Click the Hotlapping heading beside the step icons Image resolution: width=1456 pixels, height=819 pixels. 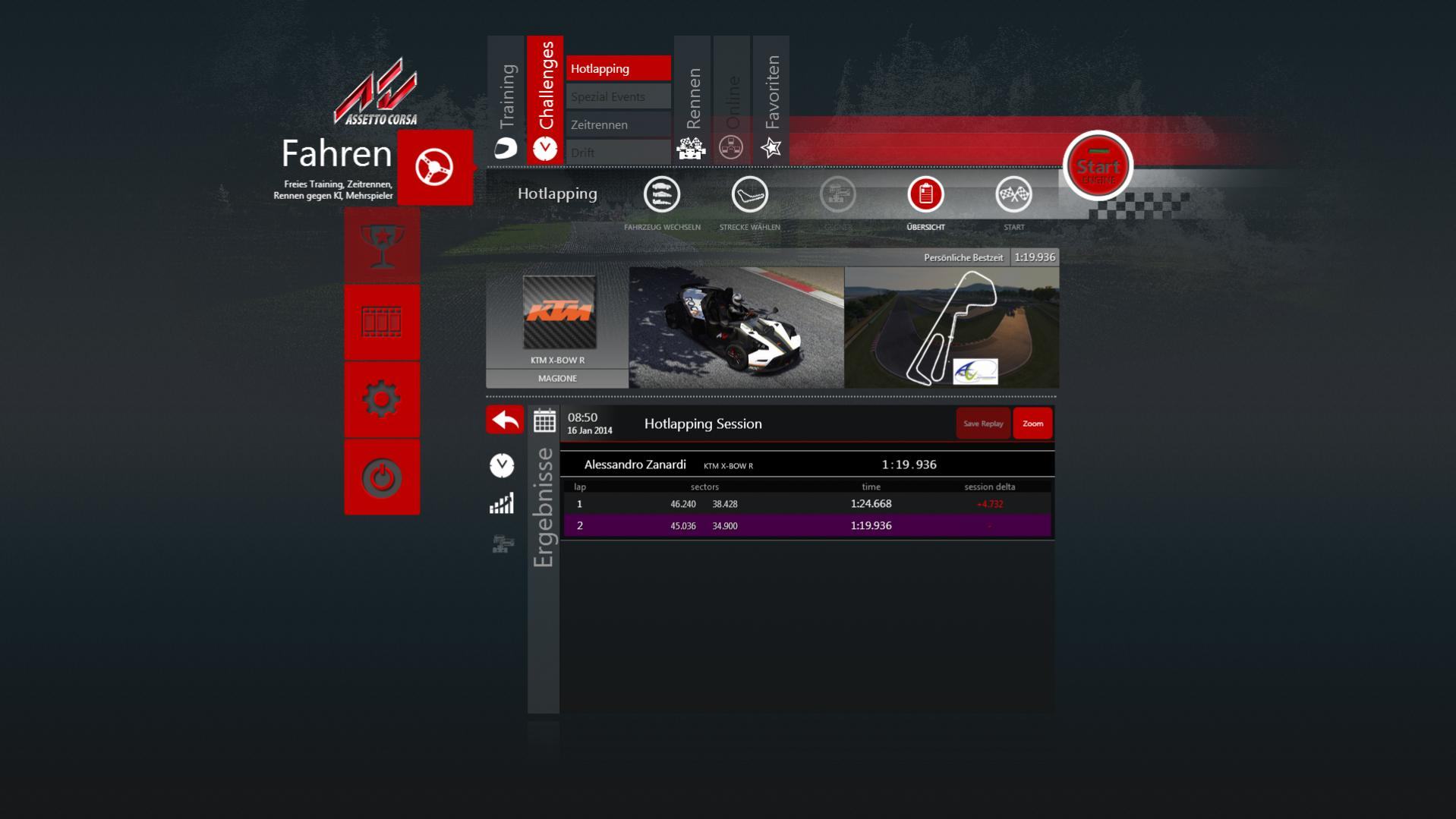pos(557,194)
